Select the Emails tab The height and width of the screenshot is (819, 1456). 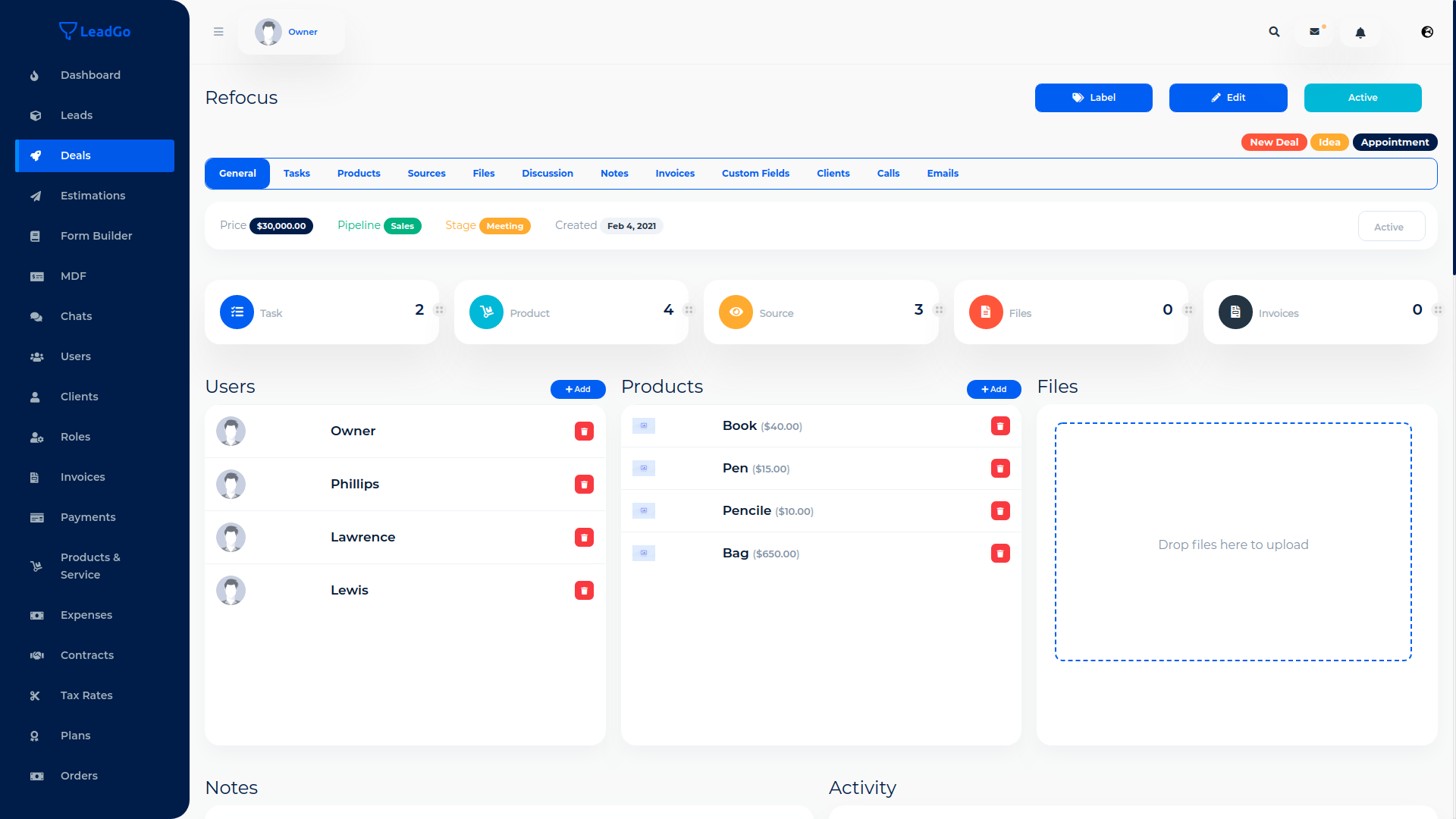943,174
